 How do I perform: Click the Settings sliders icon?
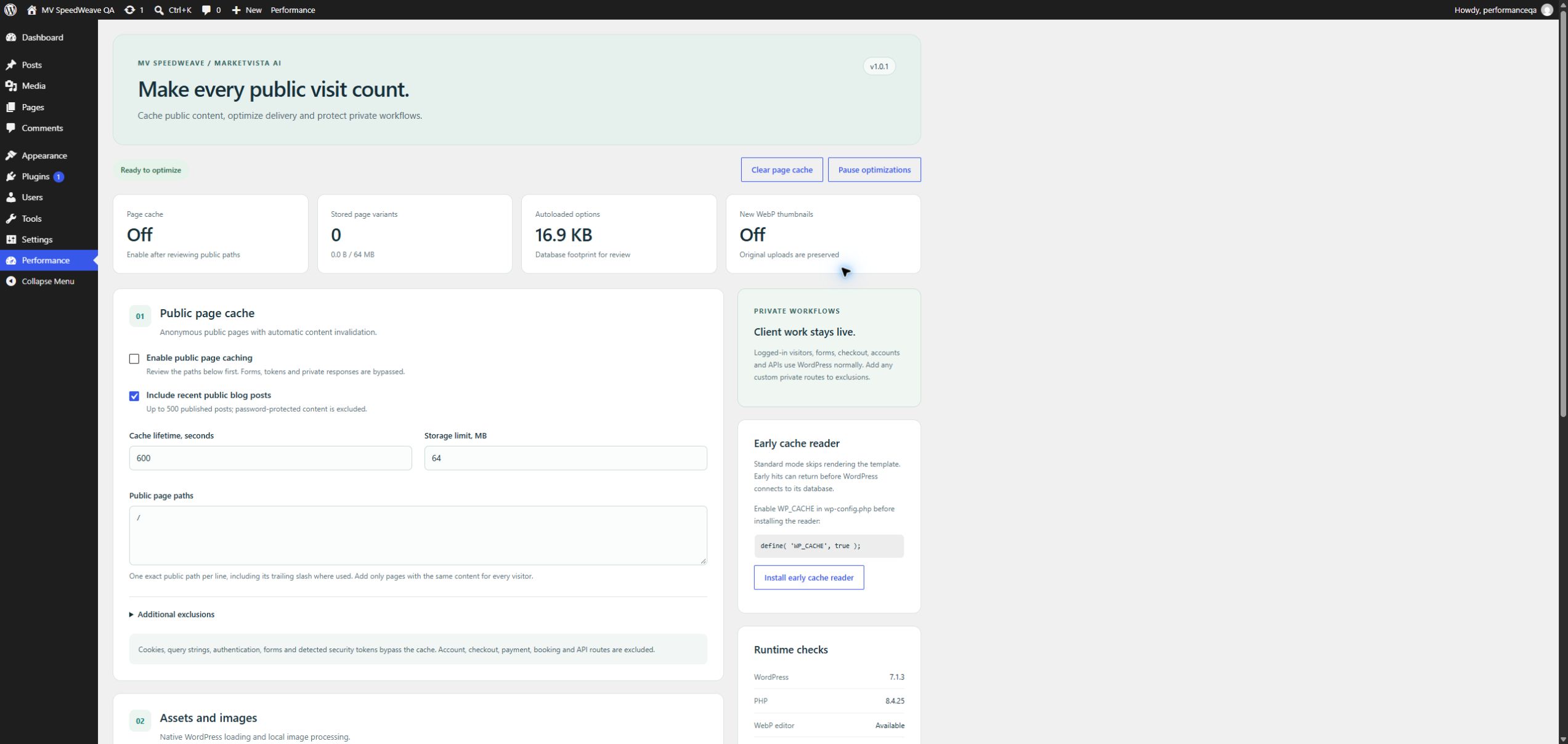10,240
